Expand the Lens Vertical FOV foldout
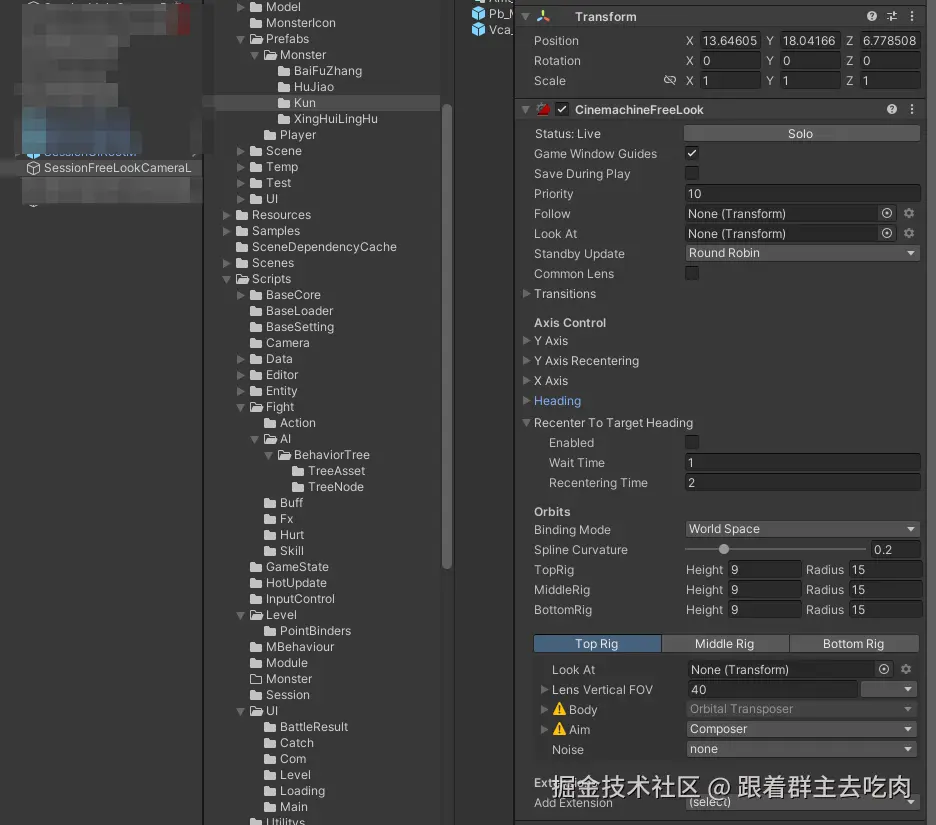 tap(544, 689)
